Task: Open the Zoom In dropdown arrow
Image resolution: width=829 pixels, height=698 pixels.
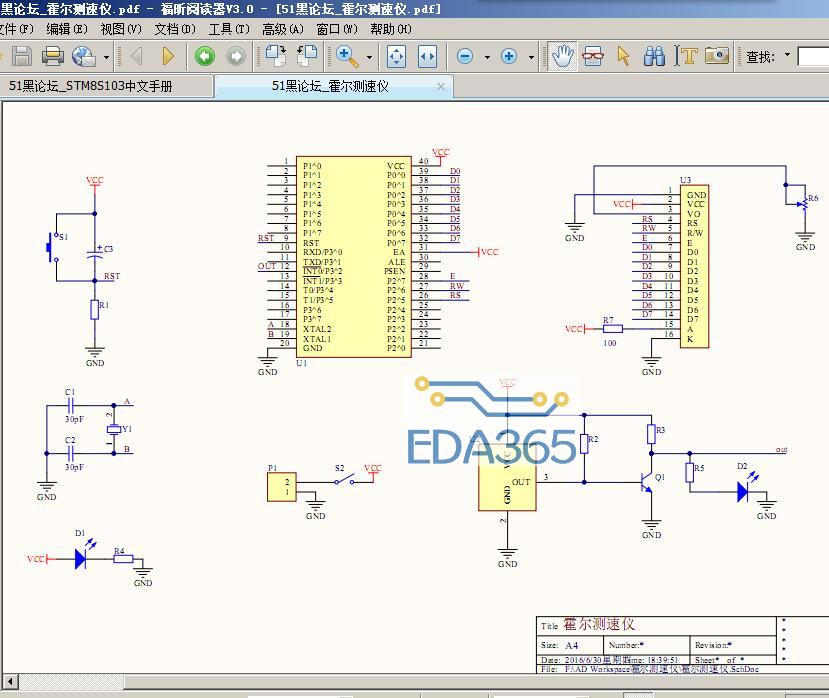Action: click(531, 57)
